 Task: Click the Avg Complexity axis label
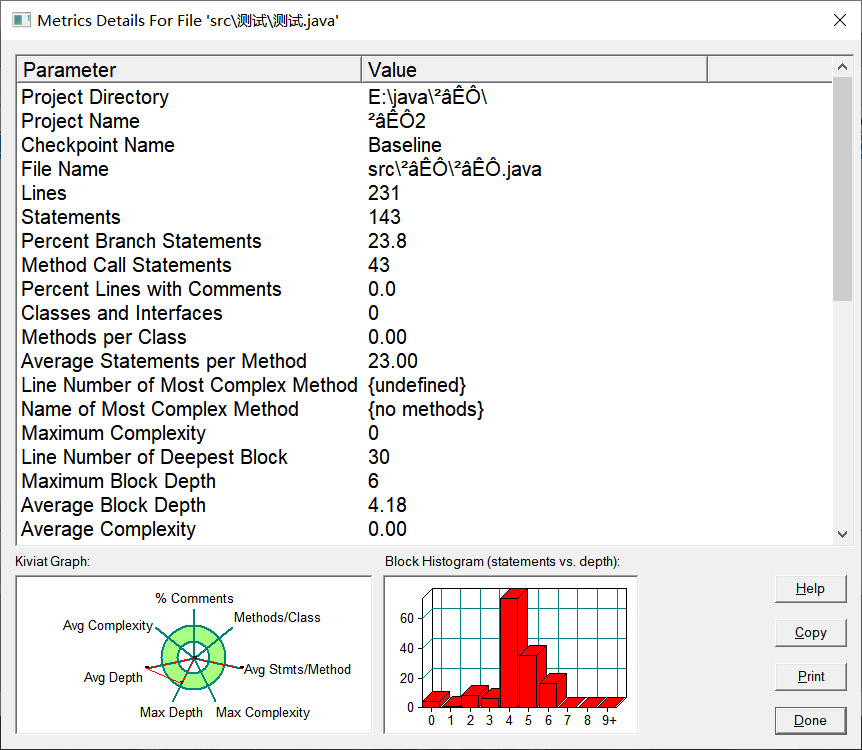108,626
